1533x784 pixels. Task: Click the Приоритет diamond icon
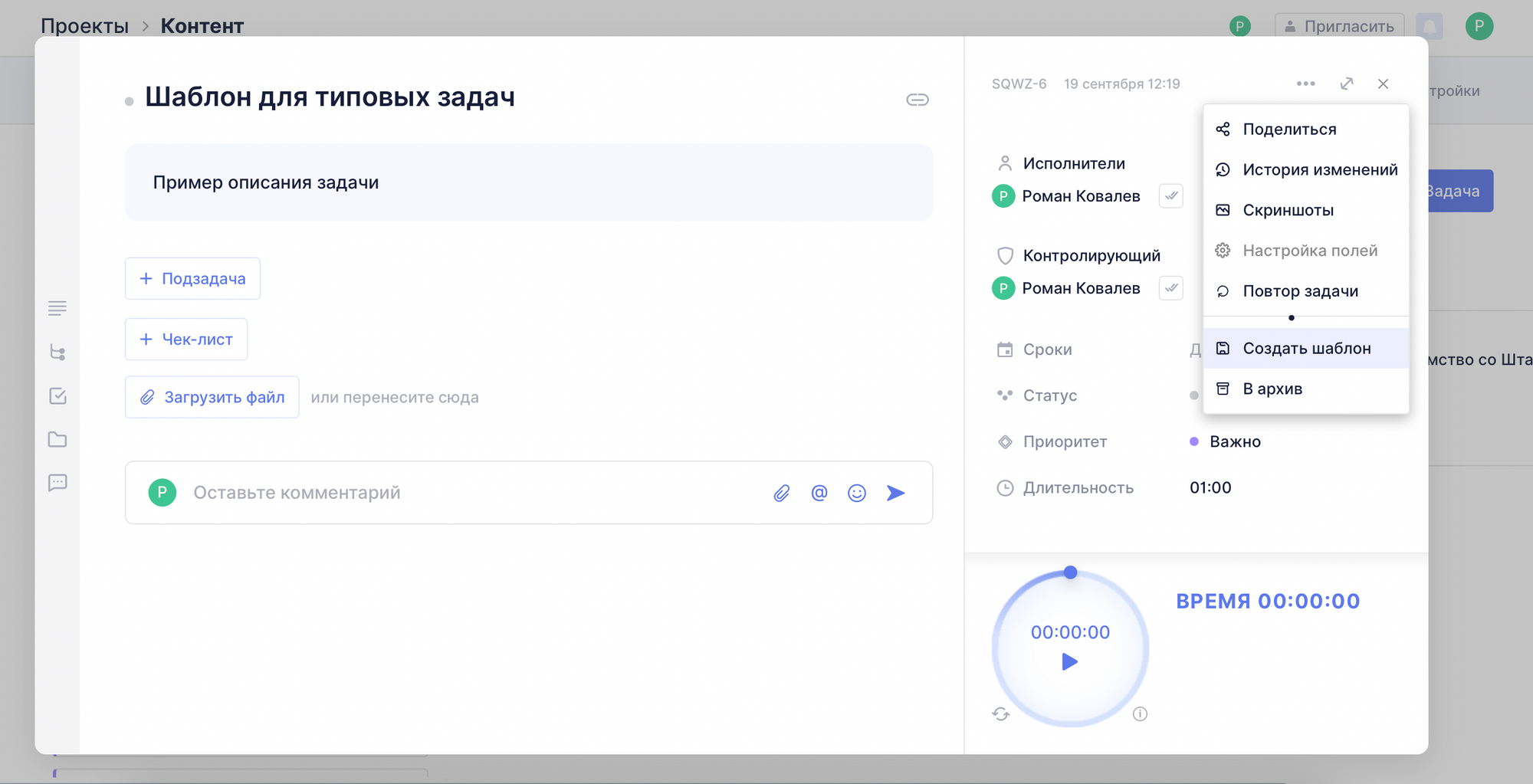click(1005, 441)
